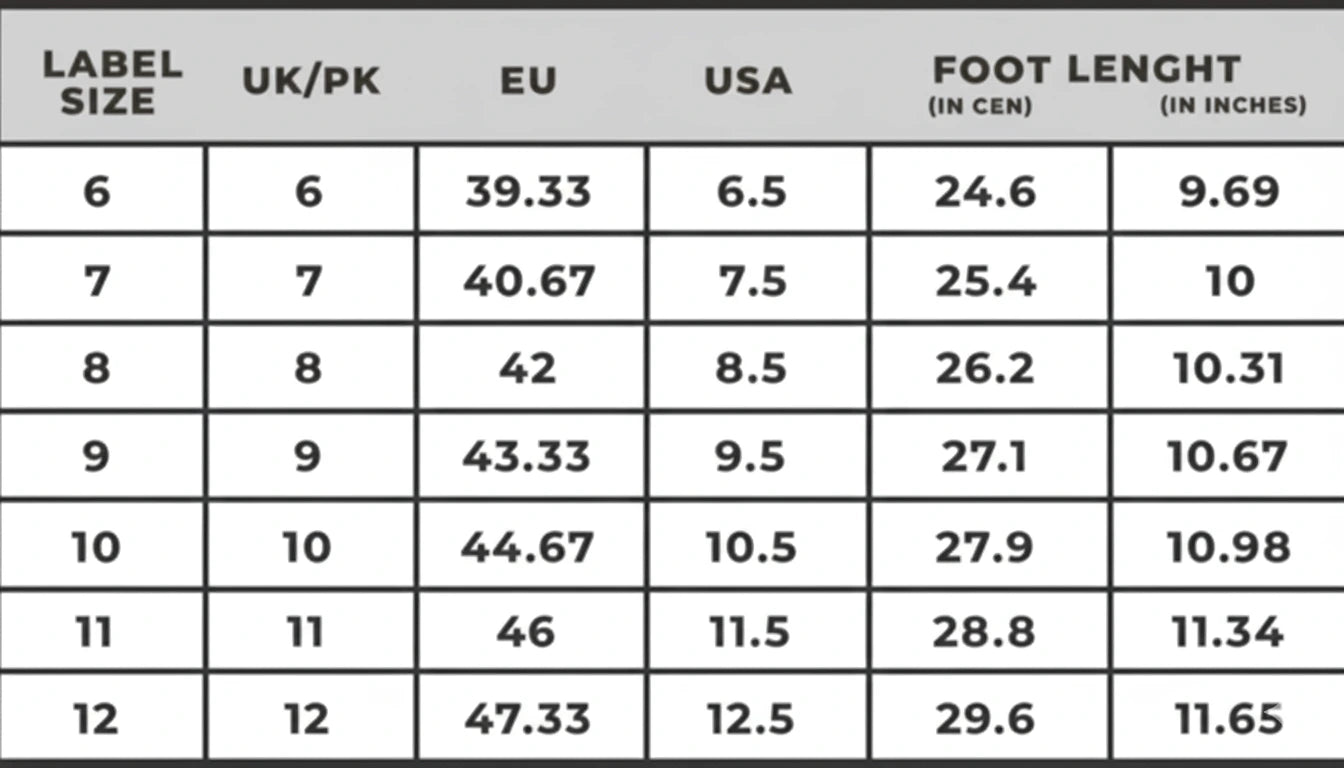Click the EU size 47.33 cell

528,719
